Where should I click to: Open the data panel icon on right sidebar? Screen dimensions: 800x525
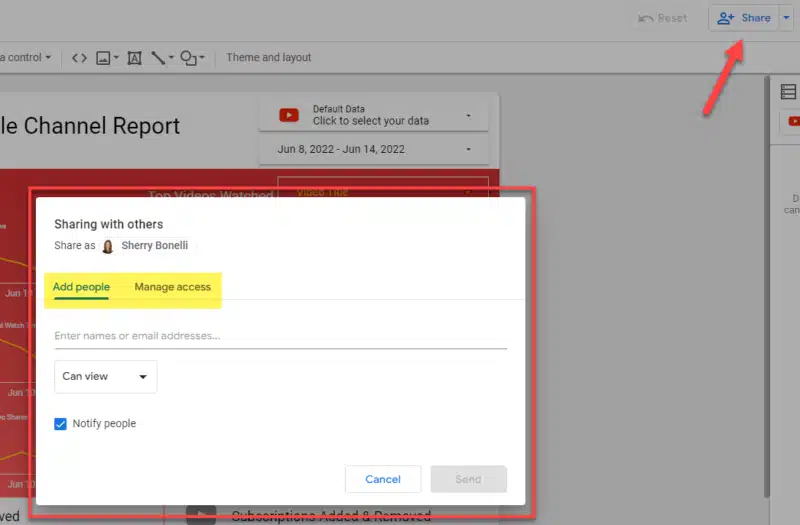pos(788,92)
